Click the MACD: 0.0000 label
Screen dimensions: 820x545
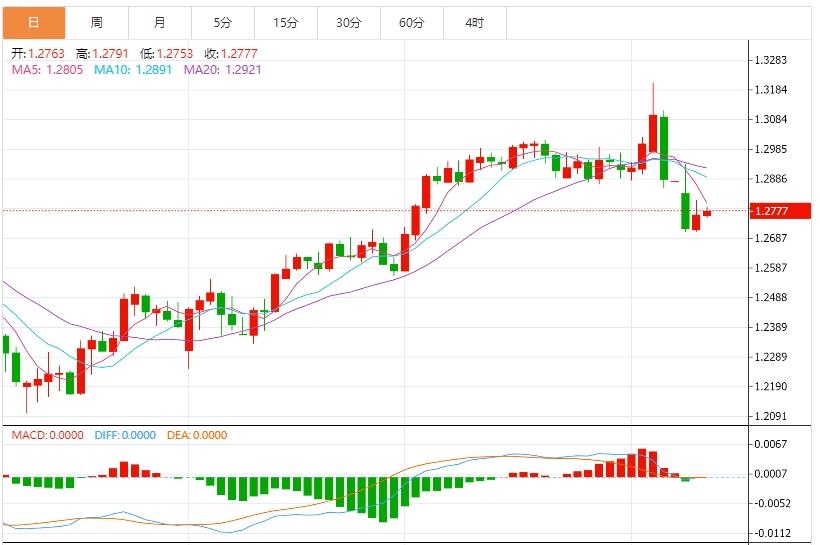[x=48, y=435]
